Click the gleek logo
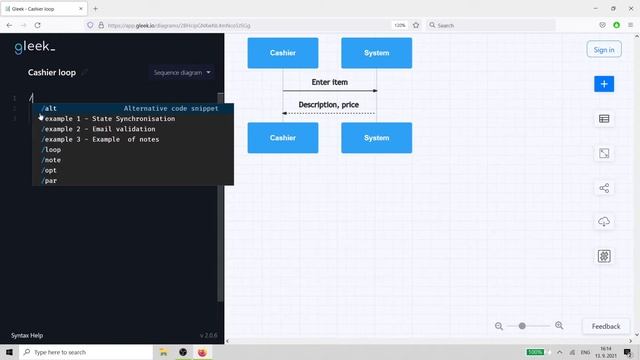Image resolution: width=640 pixels, height=360 pixels. pyautogui.click(x=34, y=47)
